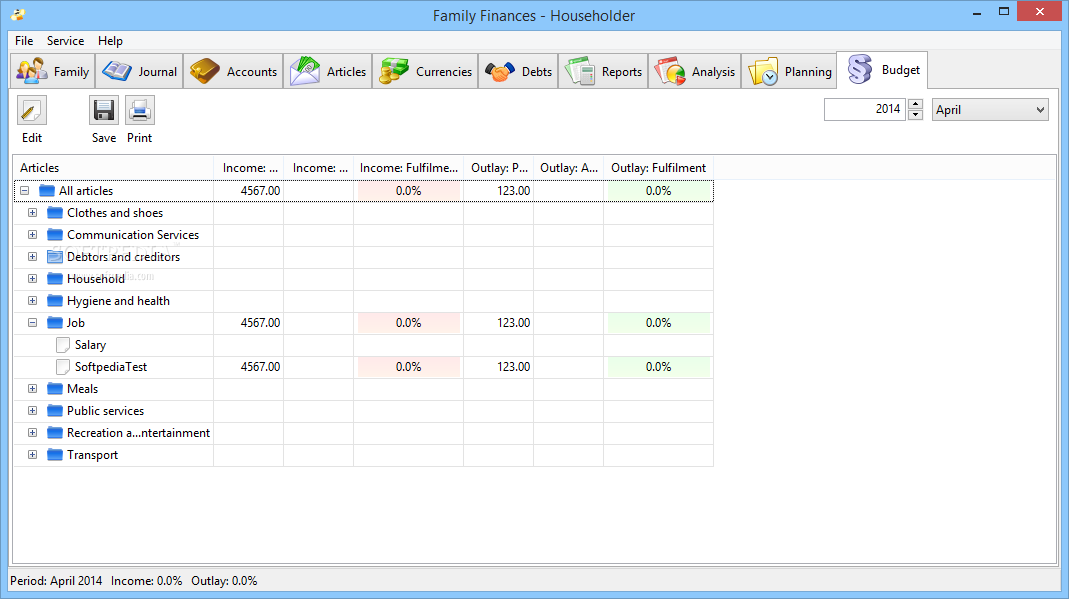Collapse the Job tree node
This screenshot has height=599, width=1069.
point(32,322)
